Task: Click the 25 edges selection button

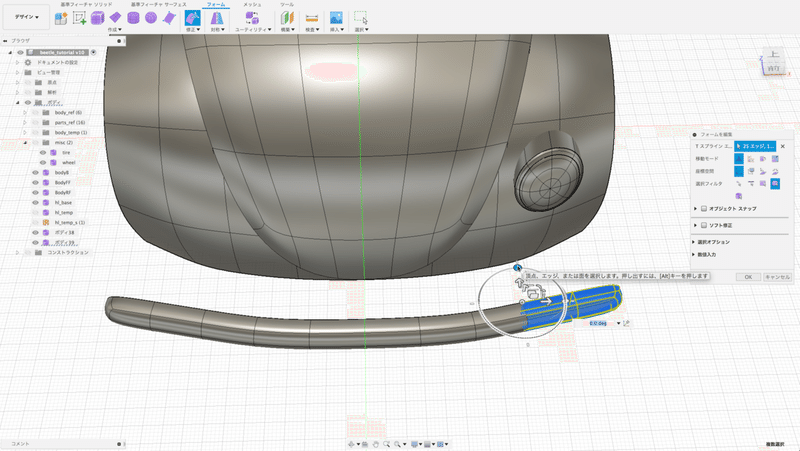Action: point(755,146)
